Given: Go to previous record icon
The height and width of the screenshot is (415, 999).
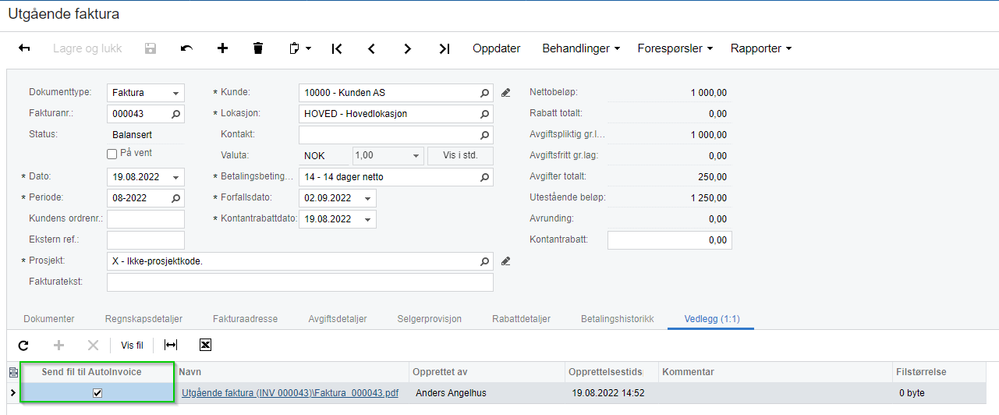Looking at the screenshot, I should tap(372, 48).
